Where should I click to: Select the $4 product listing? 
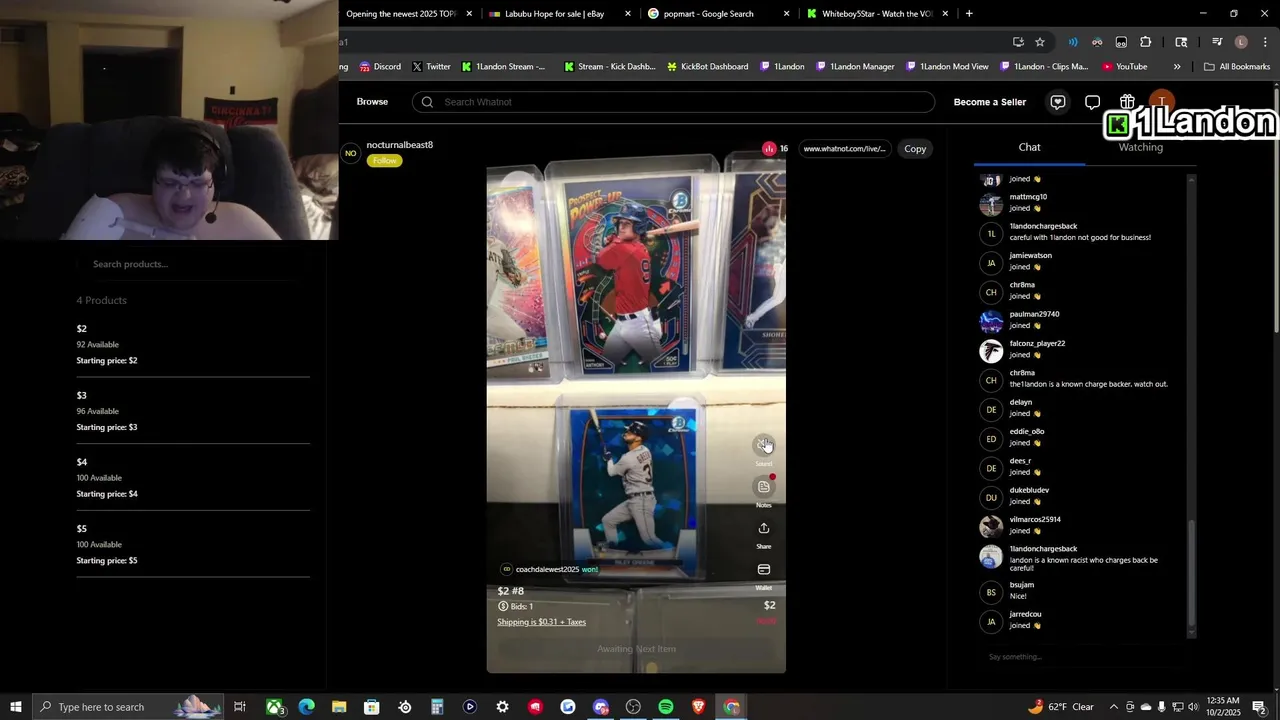(x=193, y=478)
